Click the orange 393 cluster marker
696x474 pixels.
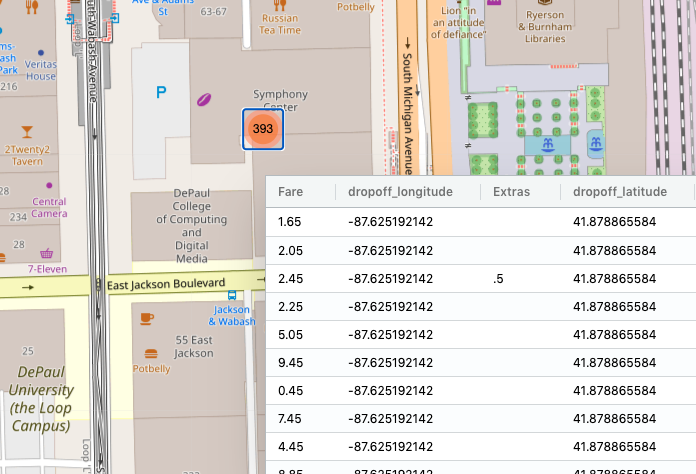click(263, 129)
